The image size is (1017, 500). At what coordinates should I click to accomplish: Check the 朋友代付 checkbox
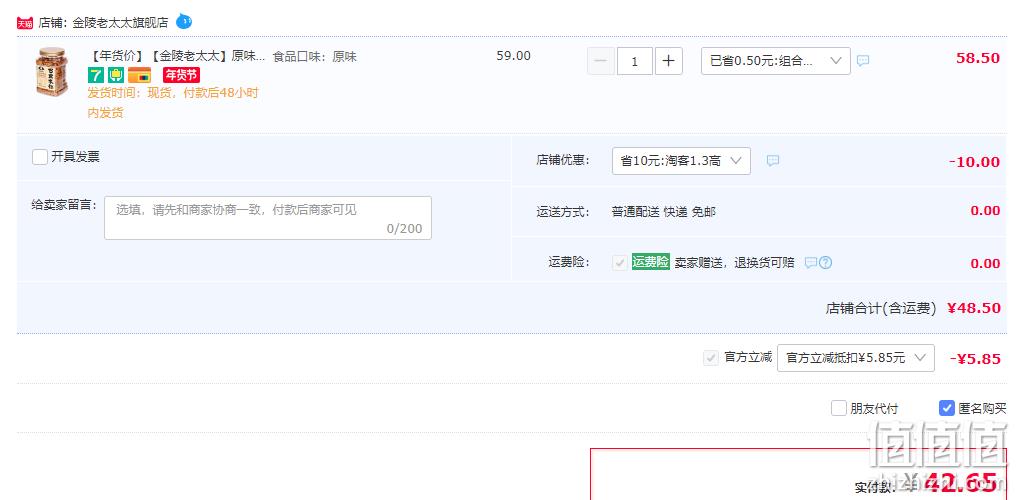tap(839, 409)
